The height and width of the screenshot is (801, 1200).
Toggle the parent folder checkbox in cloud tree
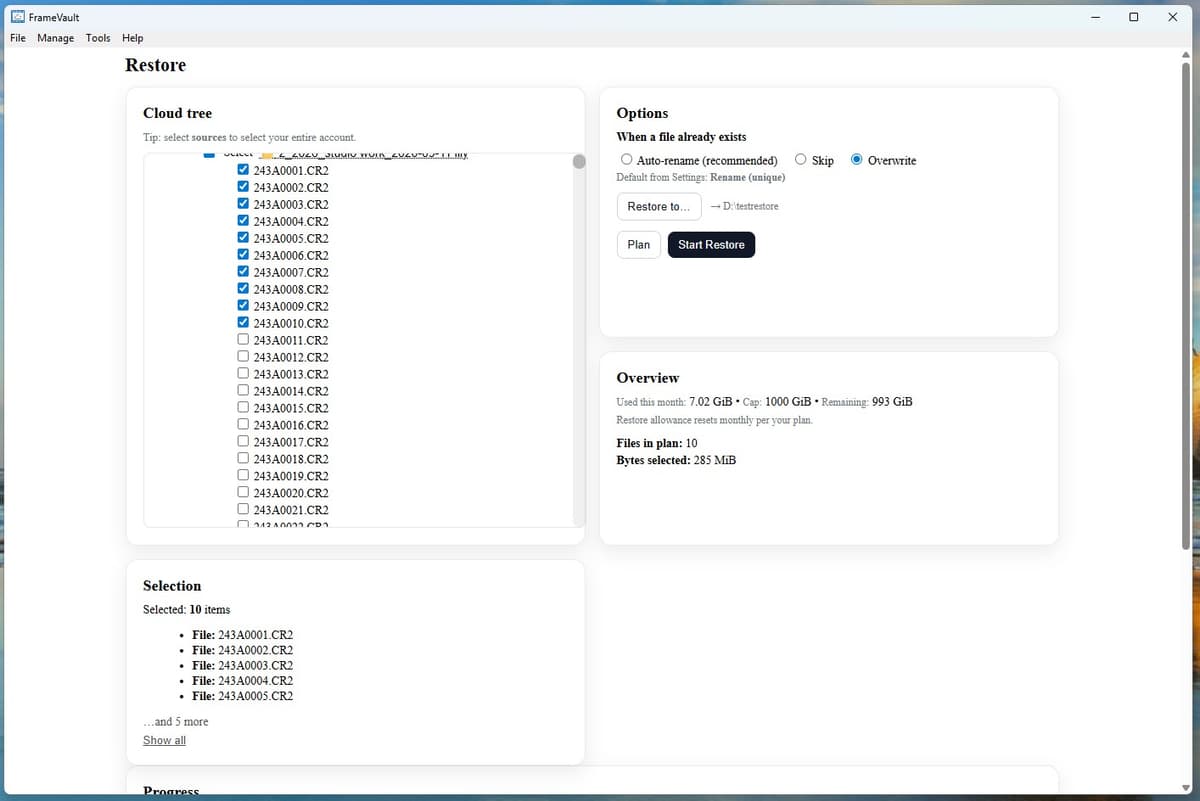tap(208, 154)
